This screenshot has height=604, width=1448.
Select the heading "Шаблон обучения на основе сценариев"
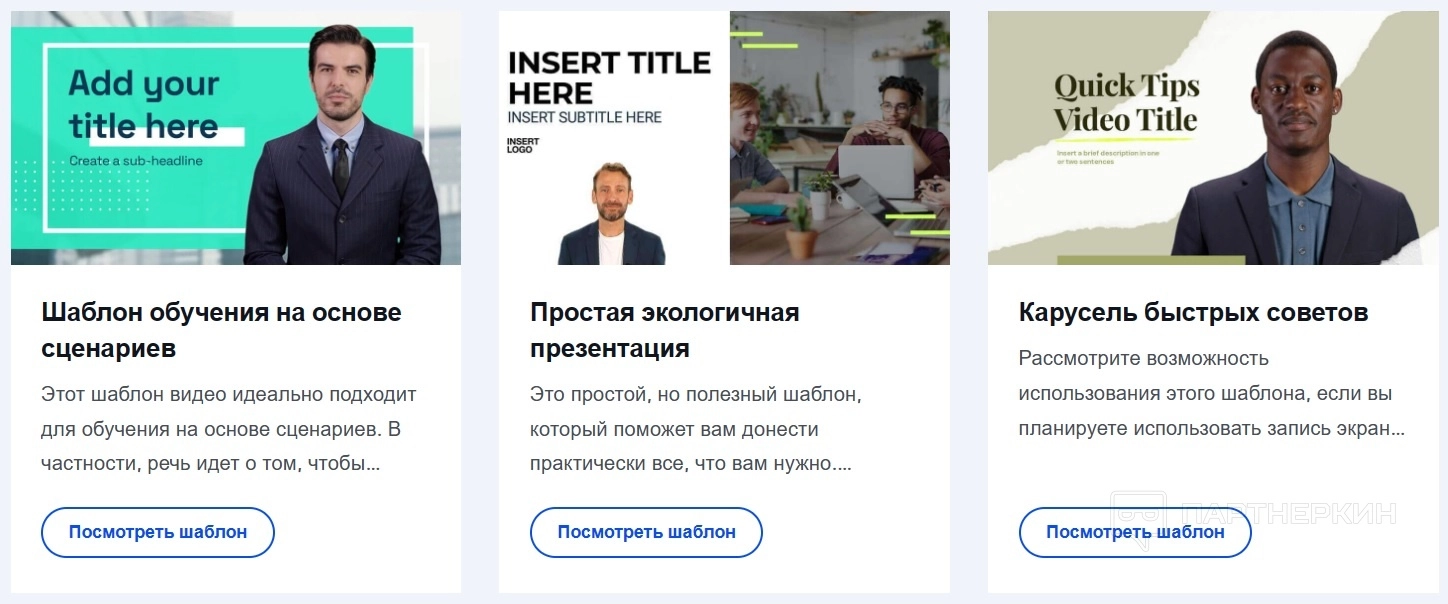tap(222, 330)
